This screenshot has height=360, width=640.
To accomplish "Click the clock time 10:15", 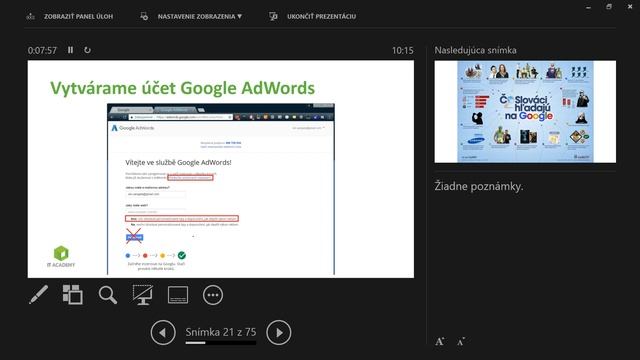I will click(x=402, y=51).
